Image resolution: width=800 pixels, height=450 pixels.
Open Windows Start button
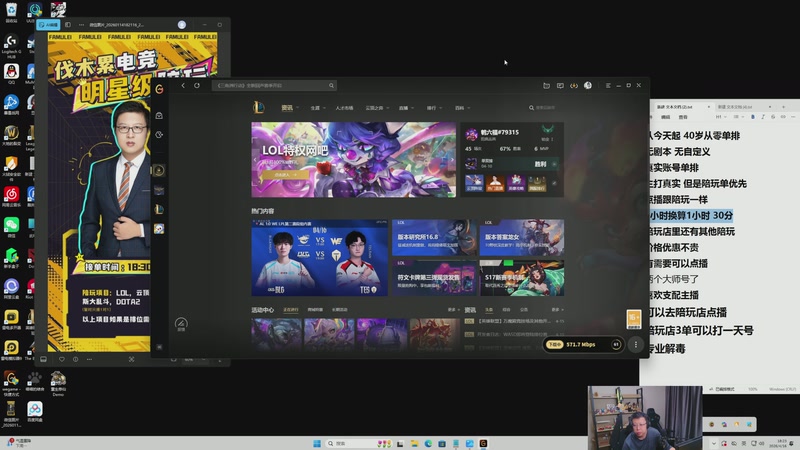coord(317,443)
